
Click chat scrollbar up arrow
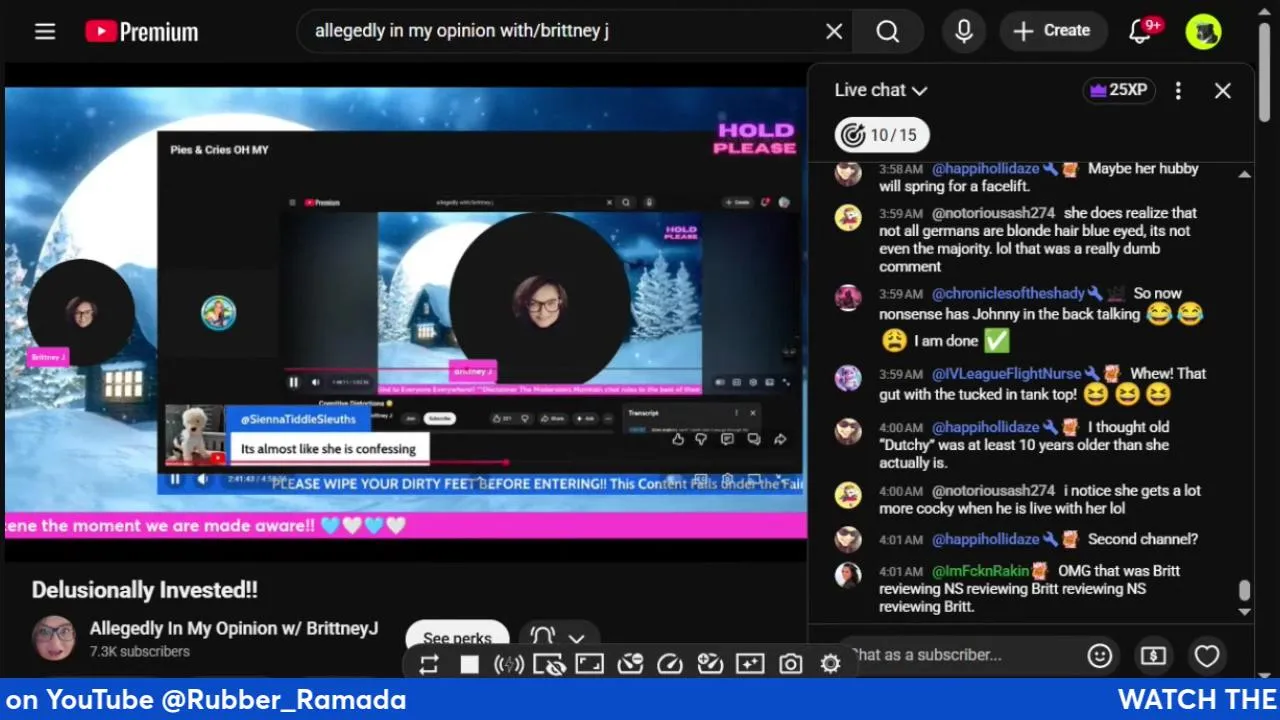(1244, 175)
